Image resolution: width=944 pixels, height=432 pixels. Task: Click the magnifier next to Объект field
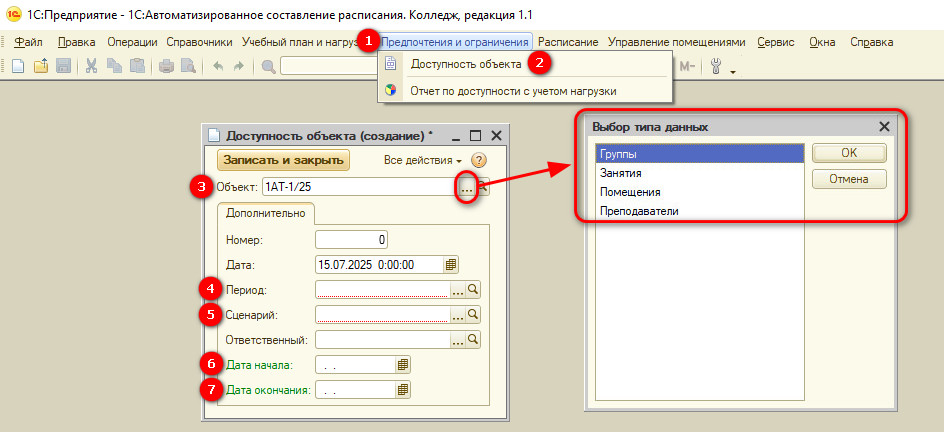[x=483, y=187]
